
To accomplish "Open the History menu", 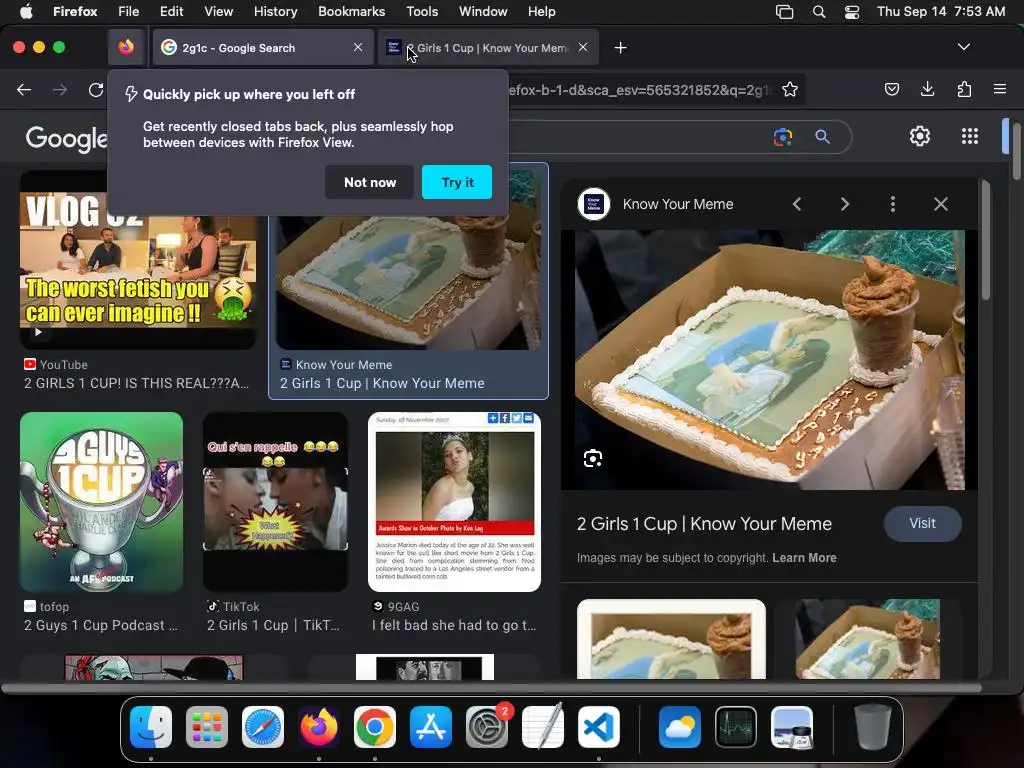I will pyautogui.click(x=275, y=12).
